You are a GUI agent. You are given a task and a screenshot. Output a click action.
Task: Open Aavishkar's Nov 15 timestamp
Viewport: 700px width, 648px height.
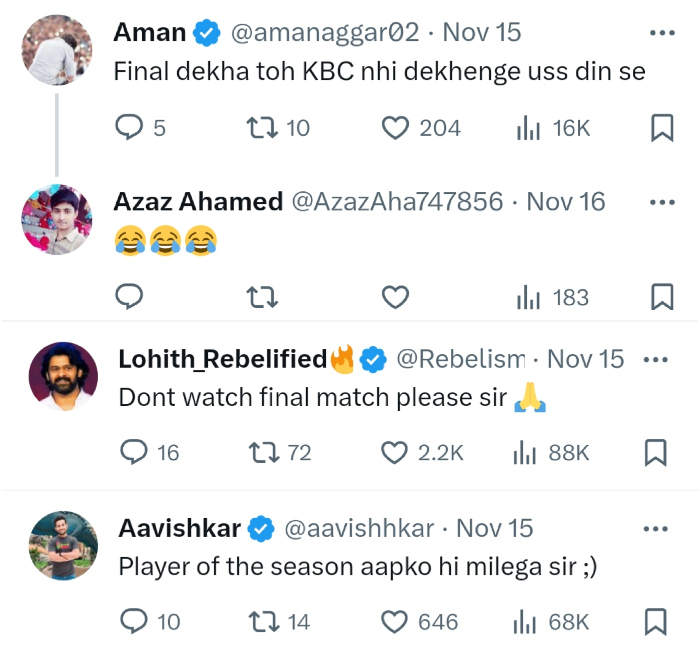tap(494, 528)
